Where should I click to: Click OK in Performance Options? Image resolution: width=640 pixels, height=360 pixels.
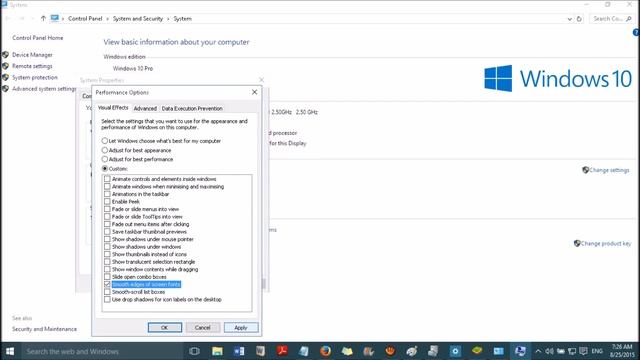(x=165, y=327)
